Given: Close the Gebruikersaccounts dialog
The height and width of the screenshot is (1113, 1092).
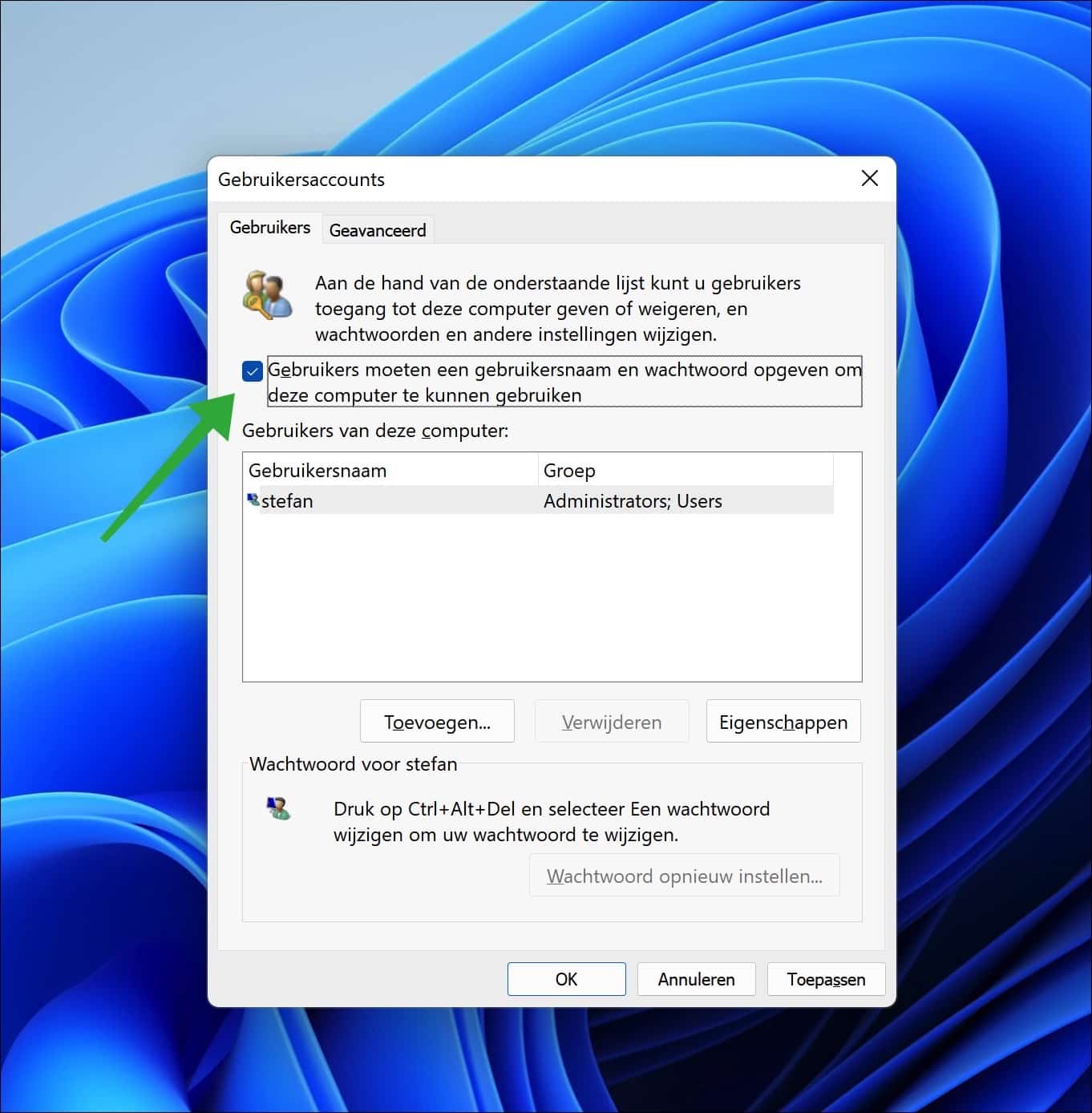Looking at the screenshot, I should 869,178.
